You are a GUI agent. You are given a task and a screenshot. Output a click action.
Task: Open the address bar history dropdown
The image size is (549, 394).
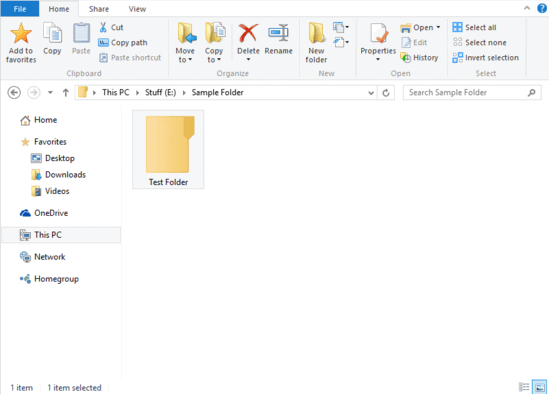point(371,93)
